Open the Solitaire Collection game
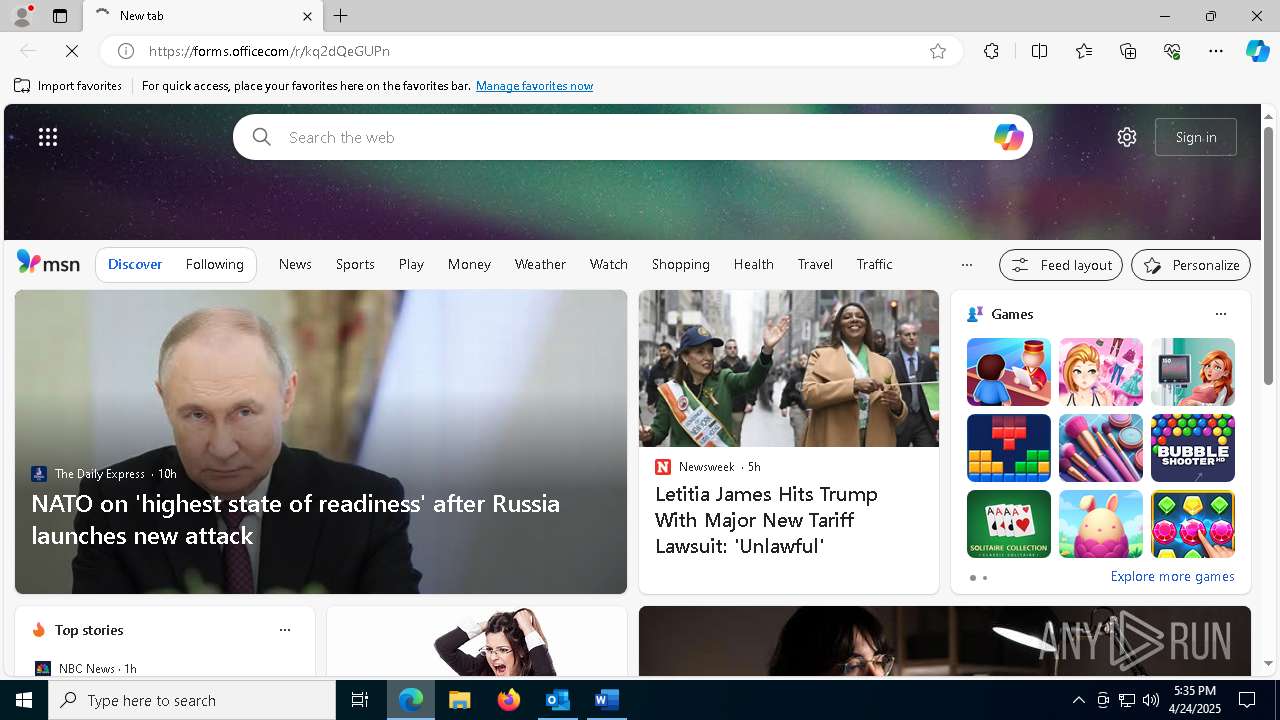The width and height of the screenshot is (1280, 720). [x=1009, y=524]
